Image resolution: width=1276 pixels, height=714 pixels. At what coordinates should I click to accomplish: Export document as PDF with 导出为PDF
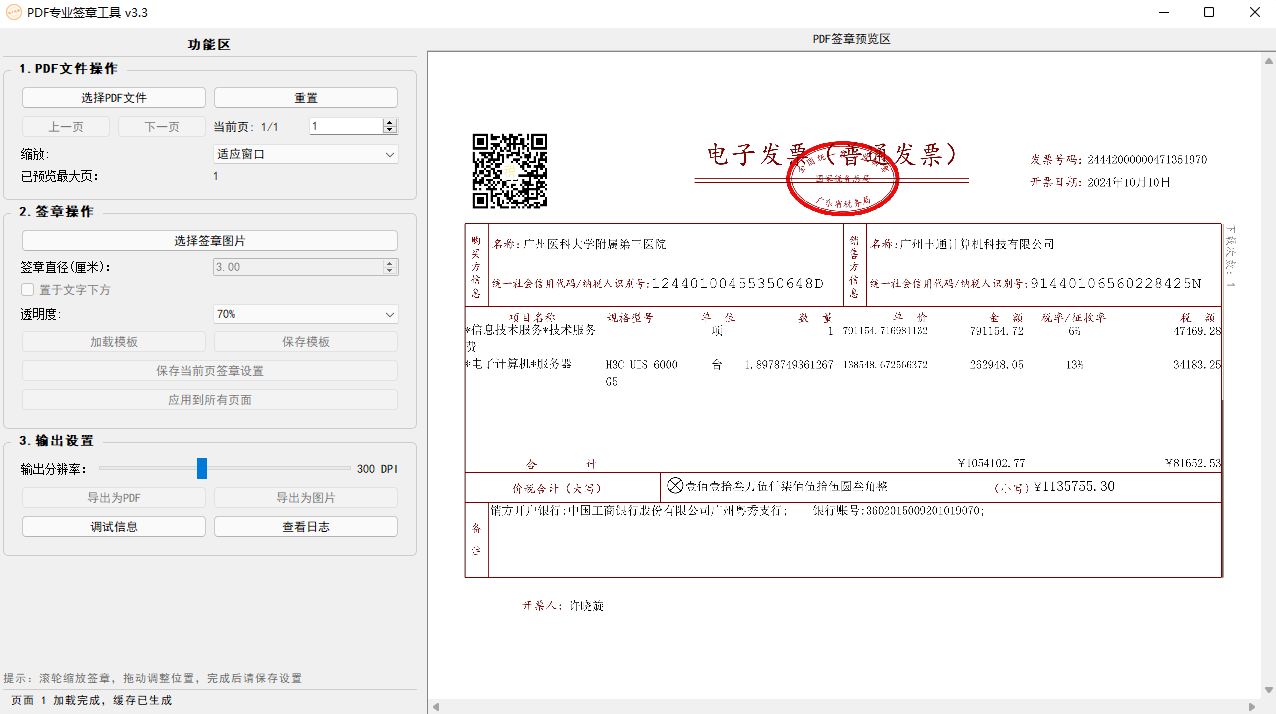pos(113,497)
